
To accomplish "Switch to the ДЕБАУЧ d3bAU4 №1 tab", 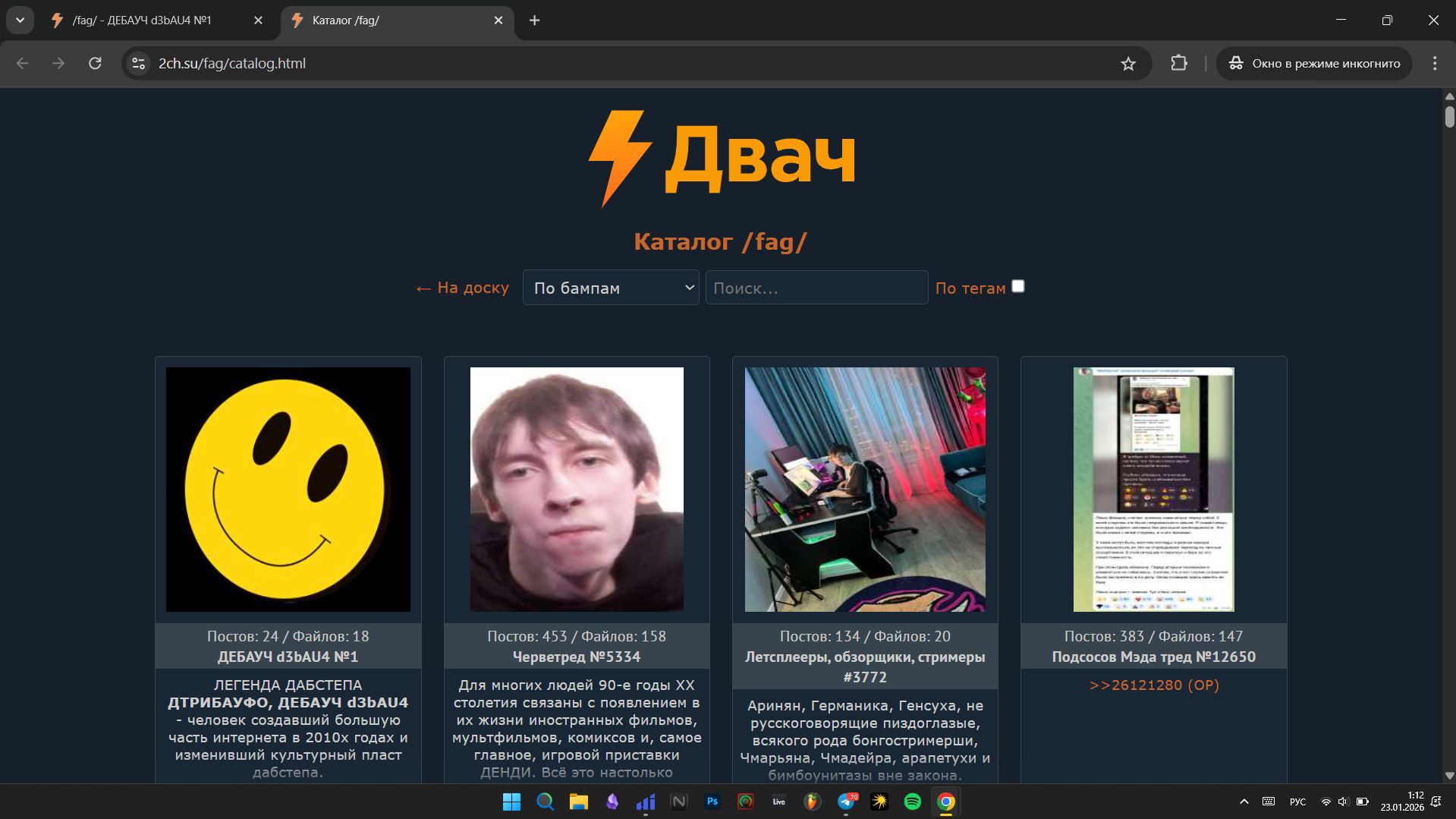I will point(156,20).
